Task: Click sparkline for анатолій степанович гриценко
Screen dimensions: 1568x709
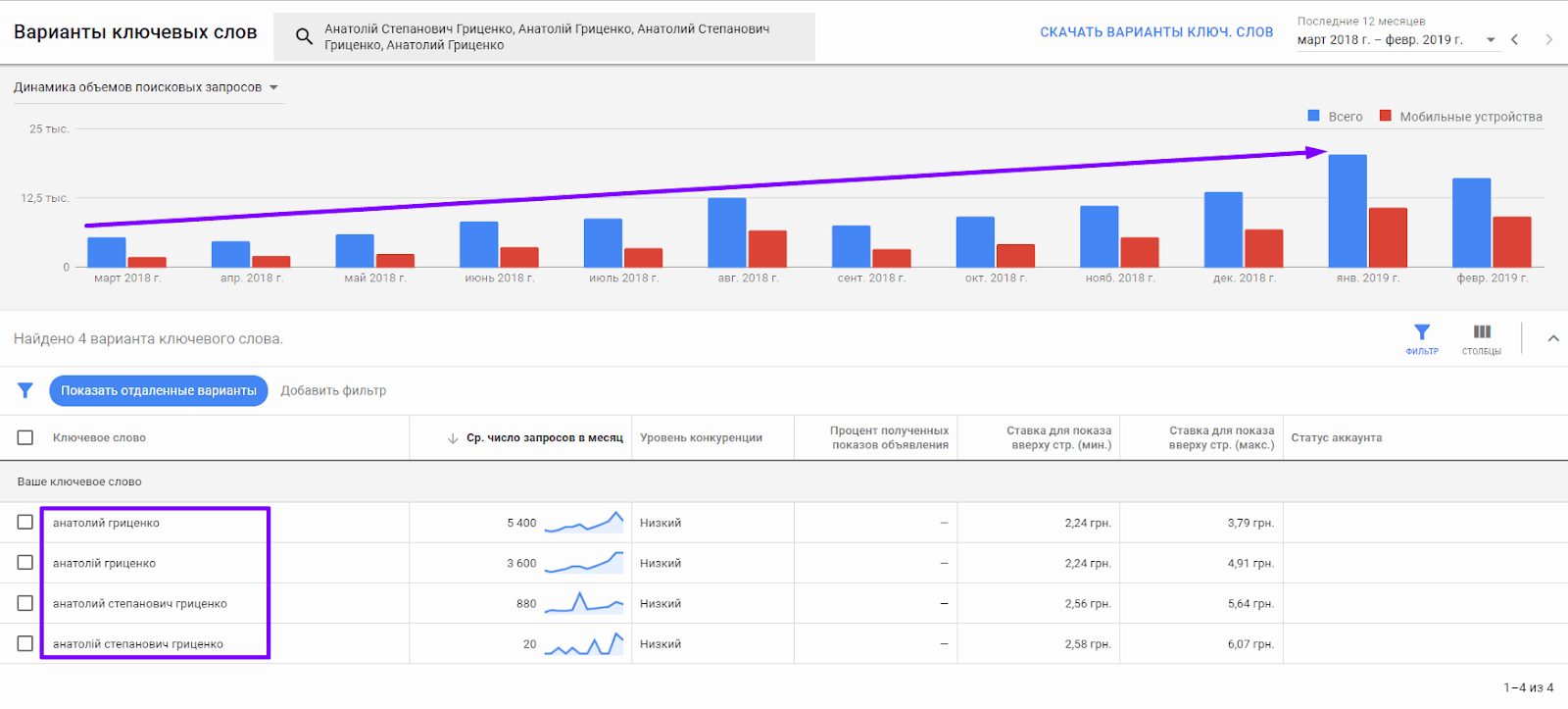Action: point(583,643)
